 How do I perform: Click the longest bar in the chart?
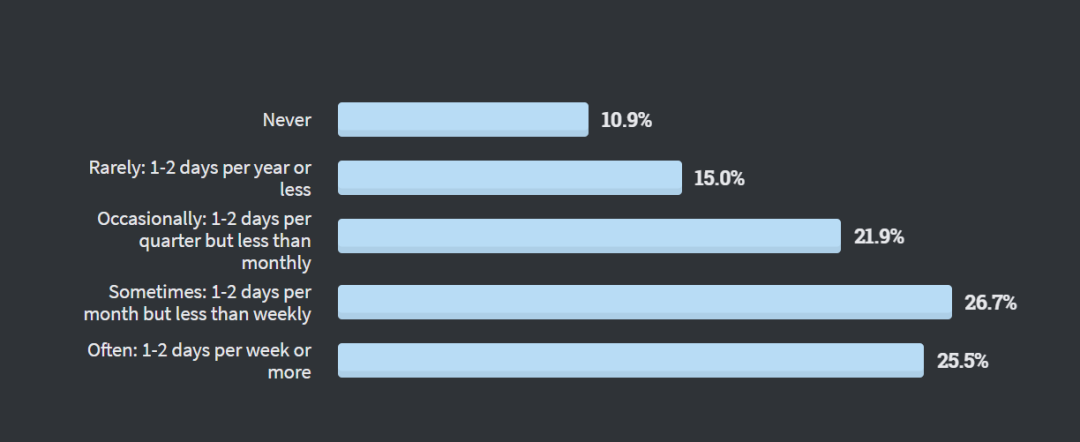645,302
